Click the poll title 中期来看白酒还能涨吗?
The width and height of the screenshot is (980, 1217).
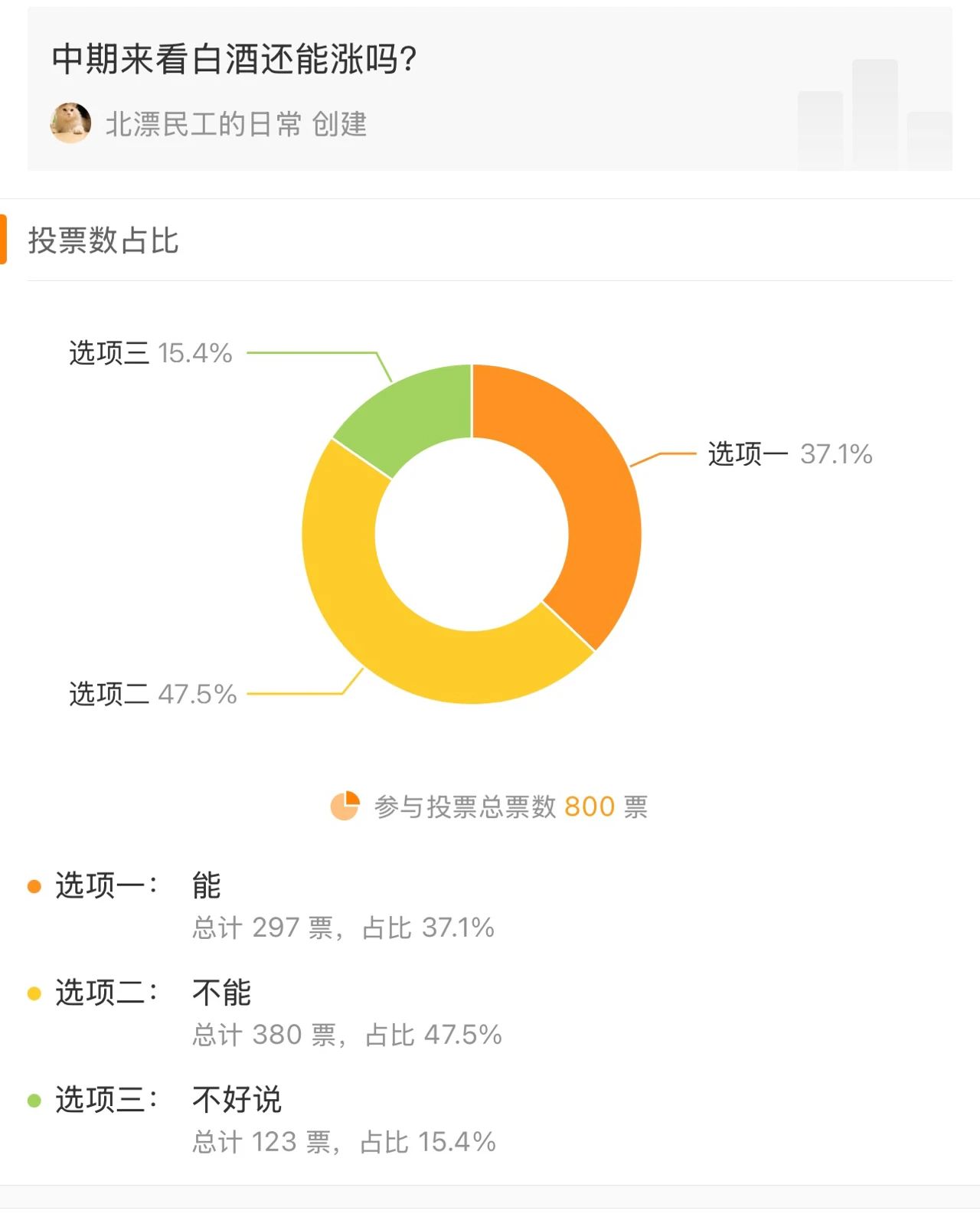pyautogui.click(x=234, y=59)
